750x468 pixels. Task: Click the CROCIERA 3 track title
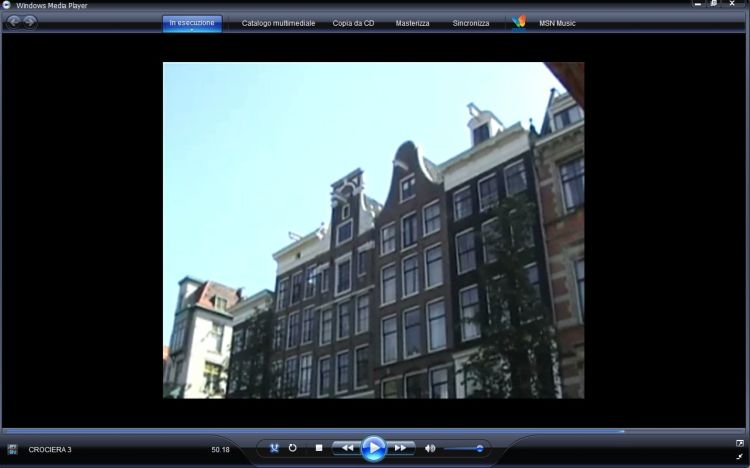(50, 449)
